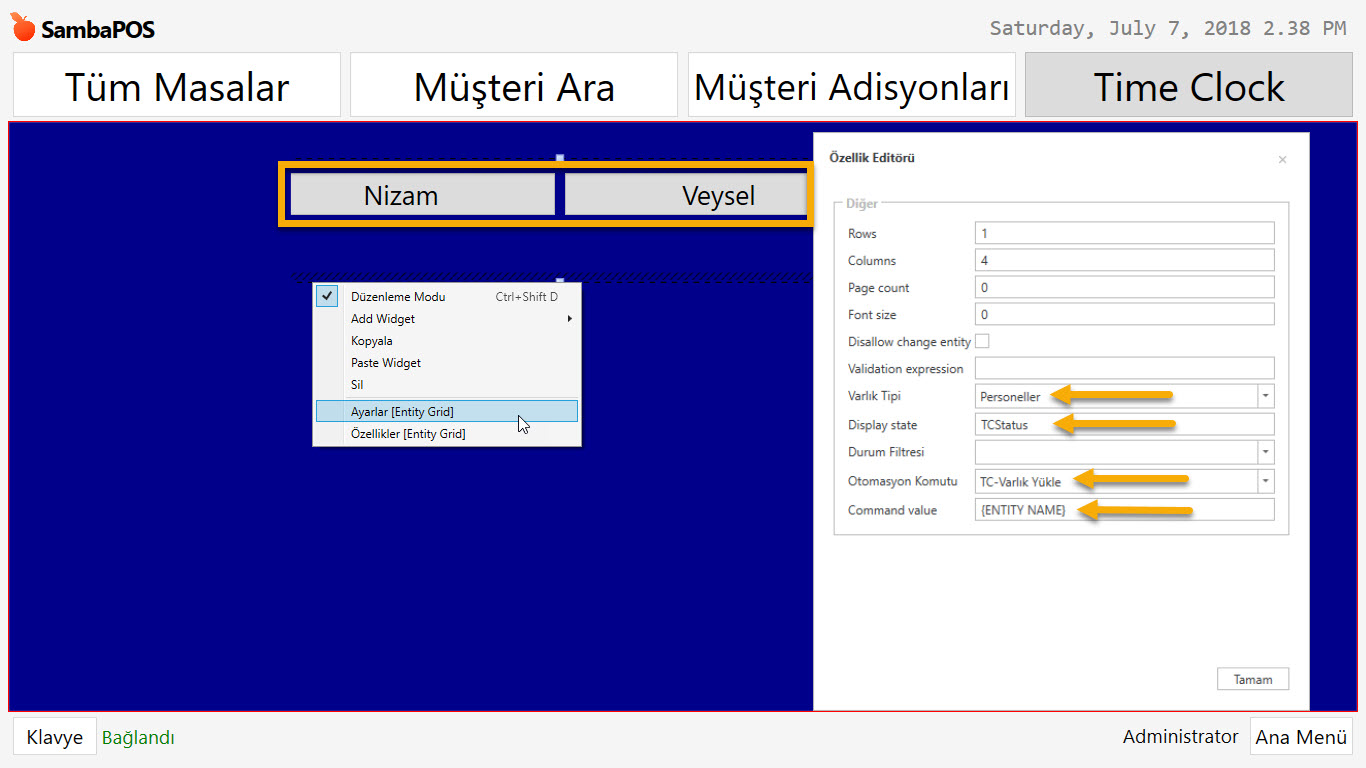
Task: Click the SambaPOS tomato logo icon
Action: click(23, 27)
